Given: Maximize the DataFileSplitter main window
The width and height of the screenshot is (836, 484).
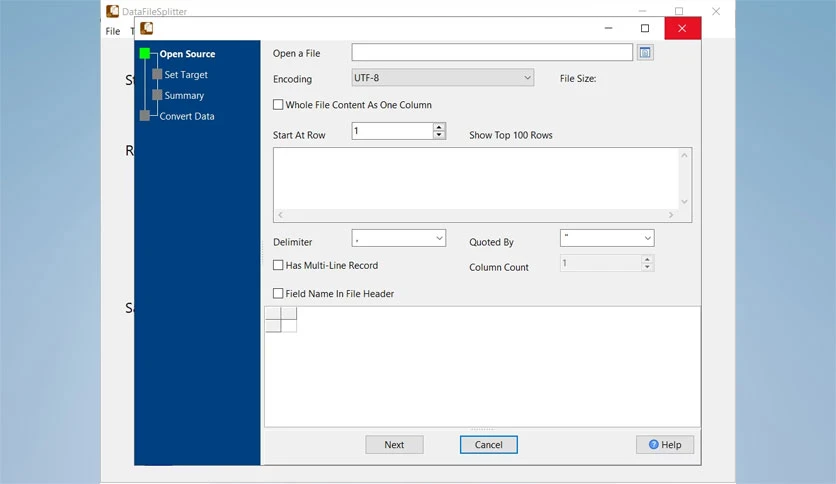Looking at the screenshot, I should (x=679, y=11).
